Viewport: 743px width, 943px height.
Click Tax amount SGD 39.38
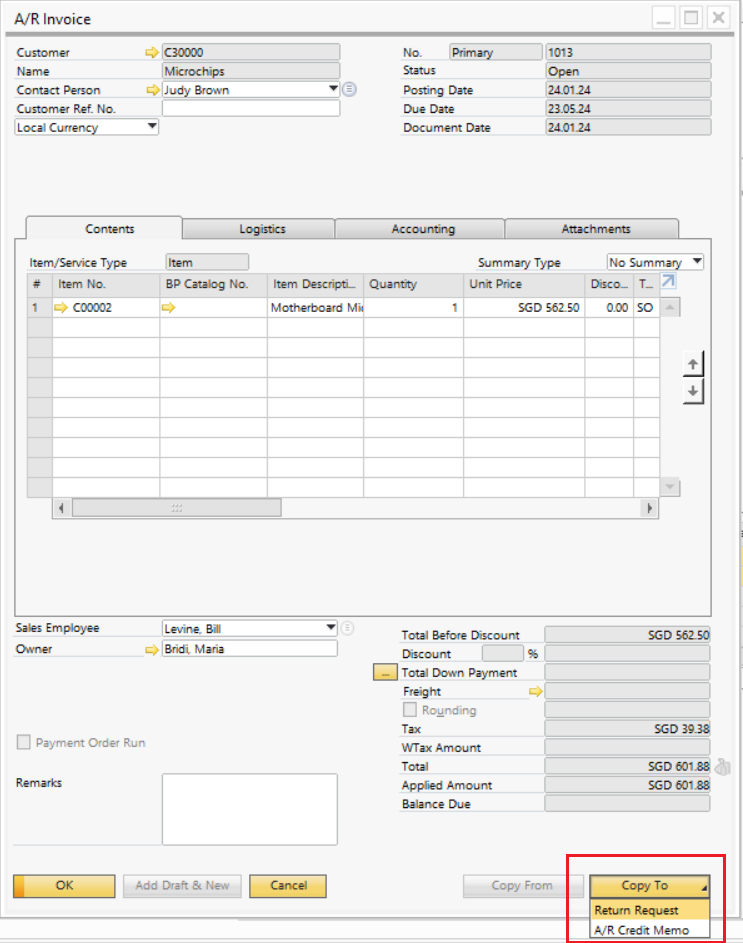click(627, 729)
